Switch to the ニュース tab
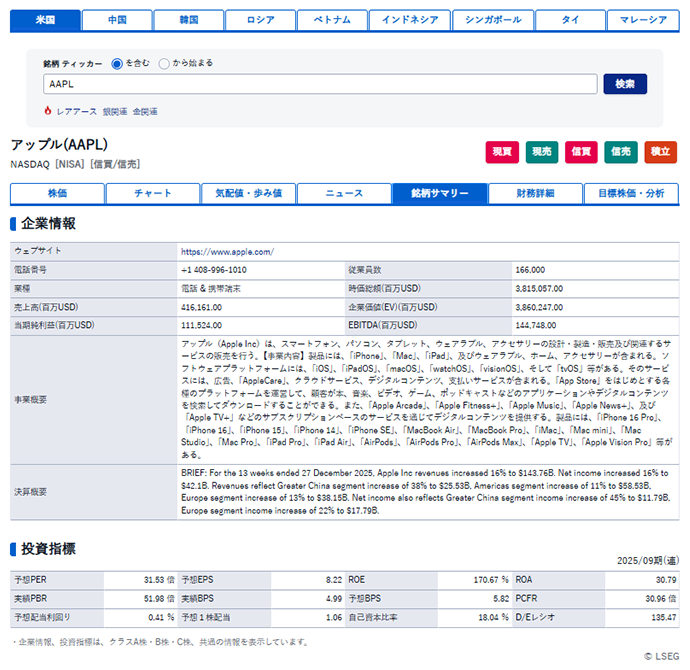Viewport: 690px width, 670px height. (x=344, y=194)
